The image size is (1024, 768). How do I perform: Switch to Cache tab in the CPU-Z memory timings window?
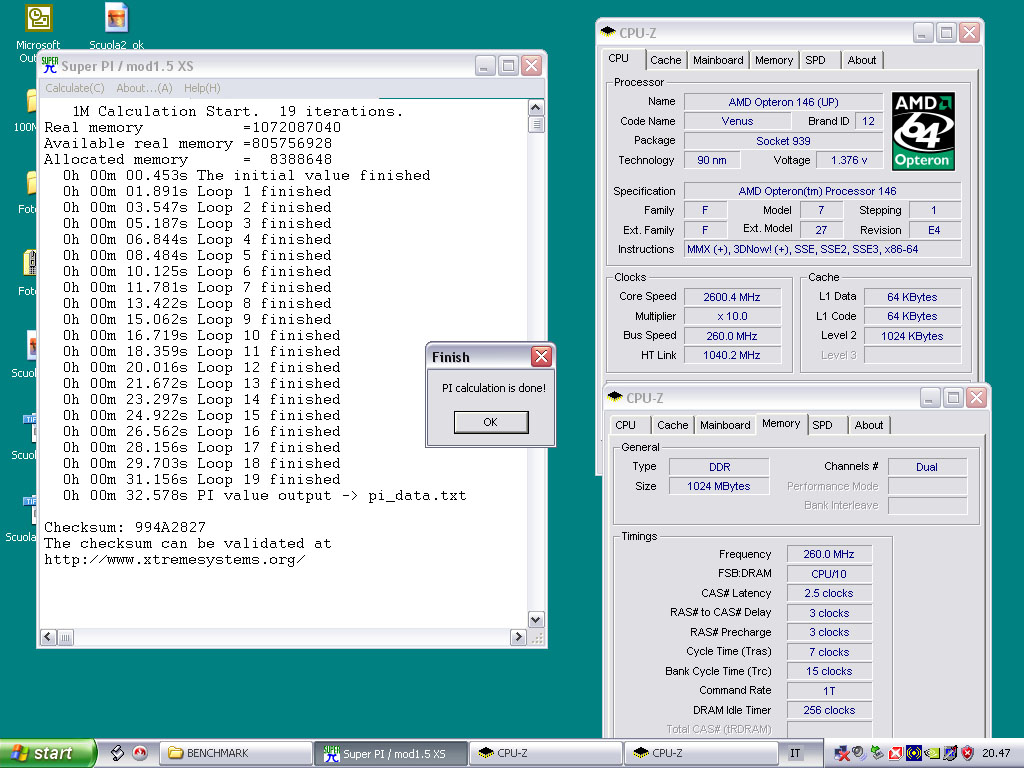coord(673,425)
